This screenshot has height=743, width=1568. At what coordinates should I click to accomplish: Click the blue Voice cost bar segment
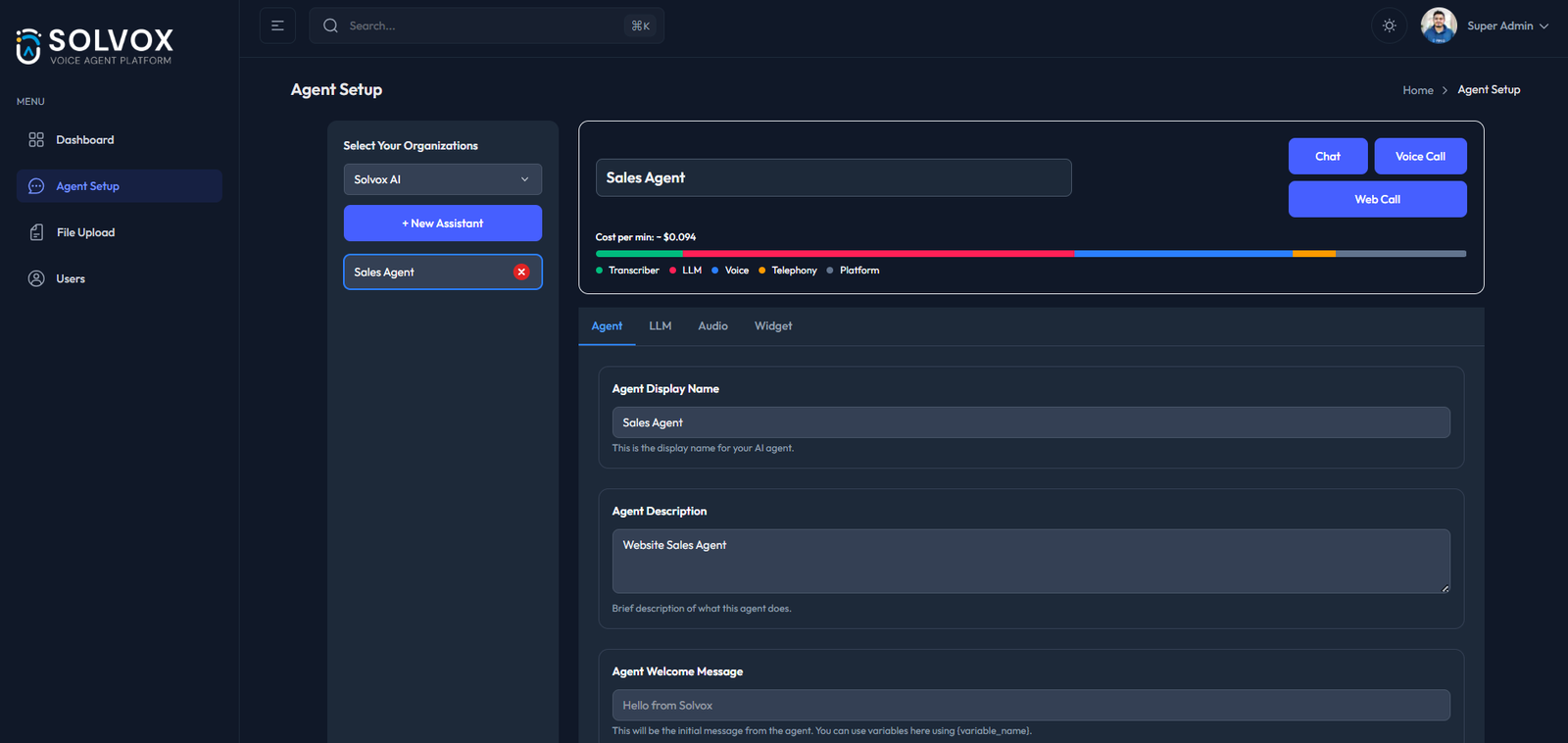coord(1183,254)
